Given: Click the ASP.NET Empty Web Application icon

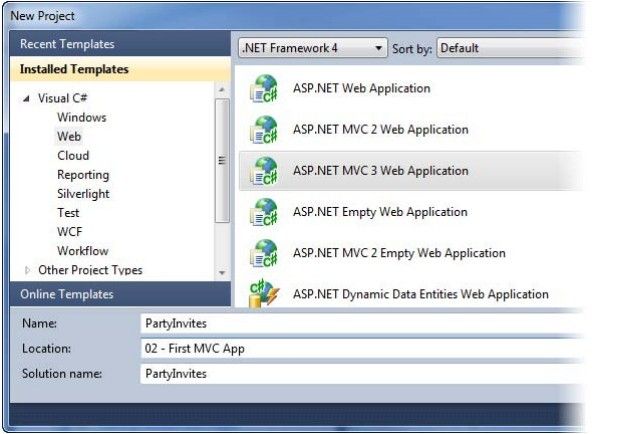Looking at the screenshot, I should pyautogui.click(x=264, y=213).
